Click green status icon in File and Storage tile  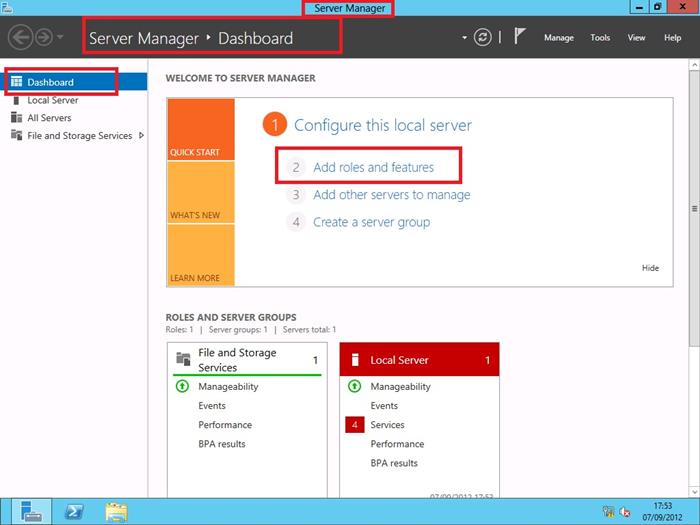point(182,386)
